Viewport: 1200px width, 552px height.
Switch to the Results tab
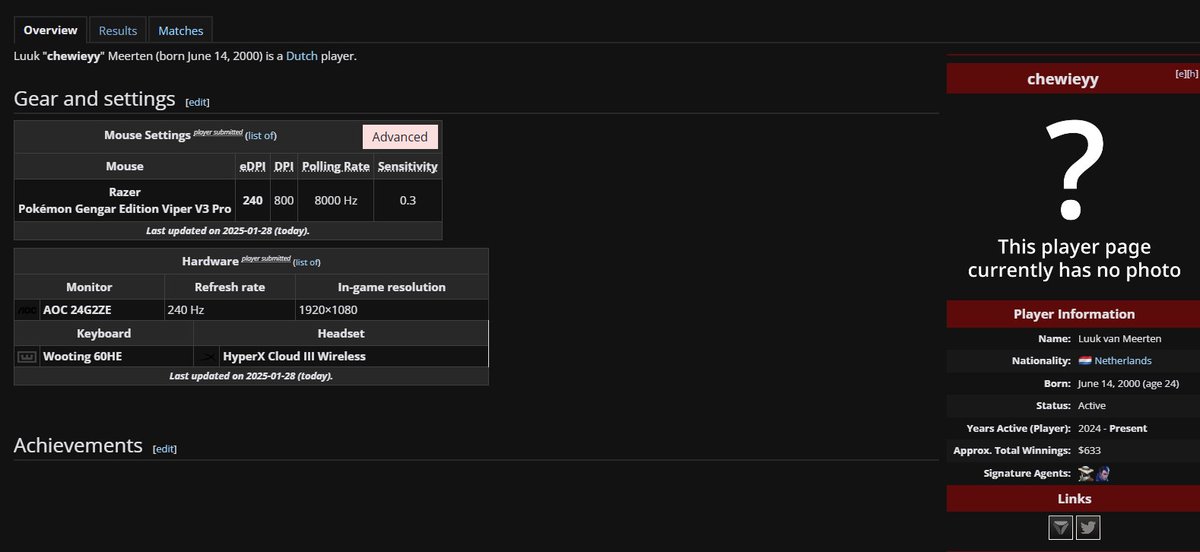click(x=118, y=31)
